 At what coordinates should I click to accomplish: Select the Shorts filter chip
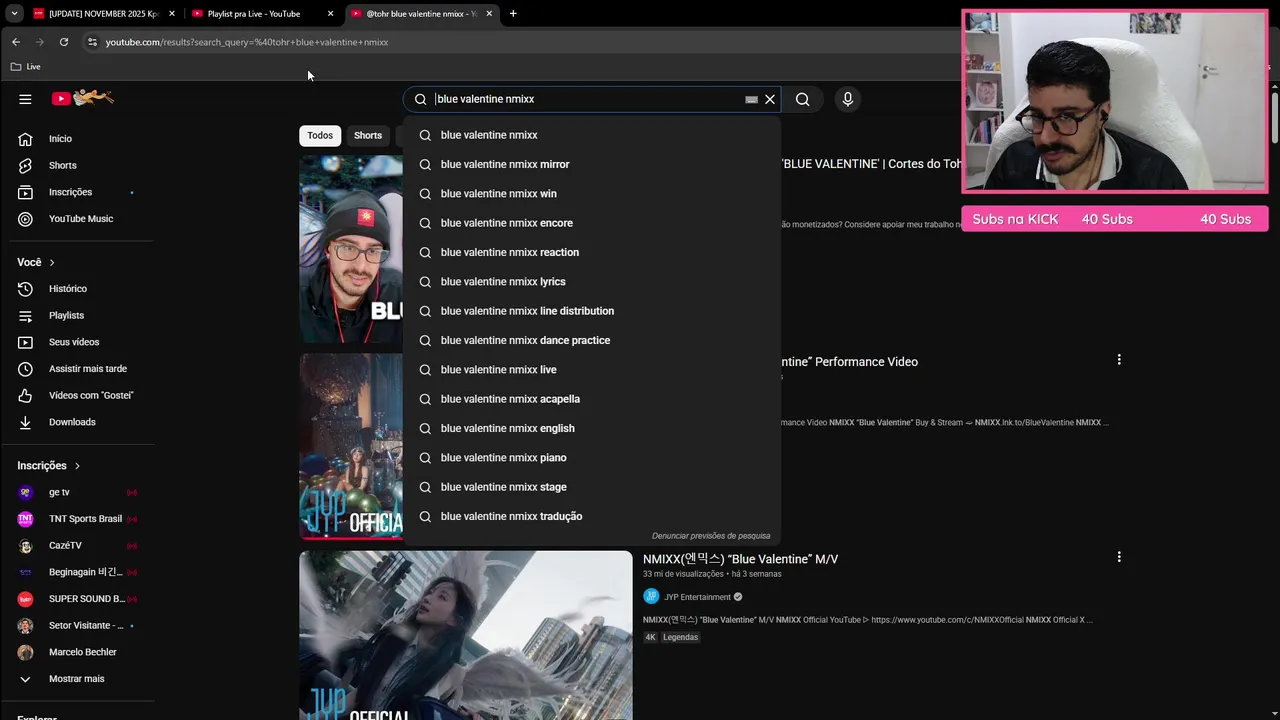pyautogui.click(x=368, y=136)
